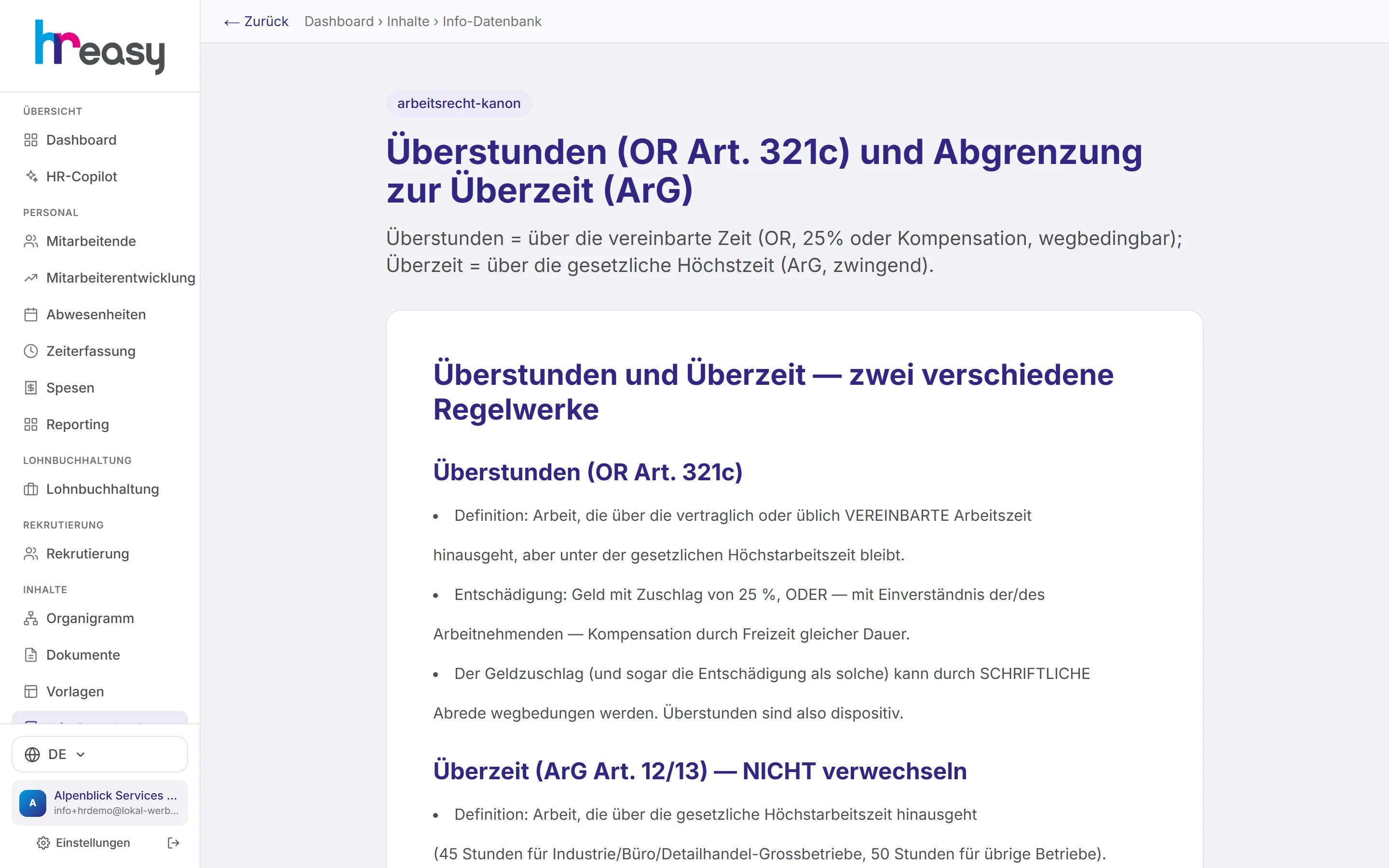Open the Dashboard menu item
This screenshot has height=868, width=1389.
point(100,140)
